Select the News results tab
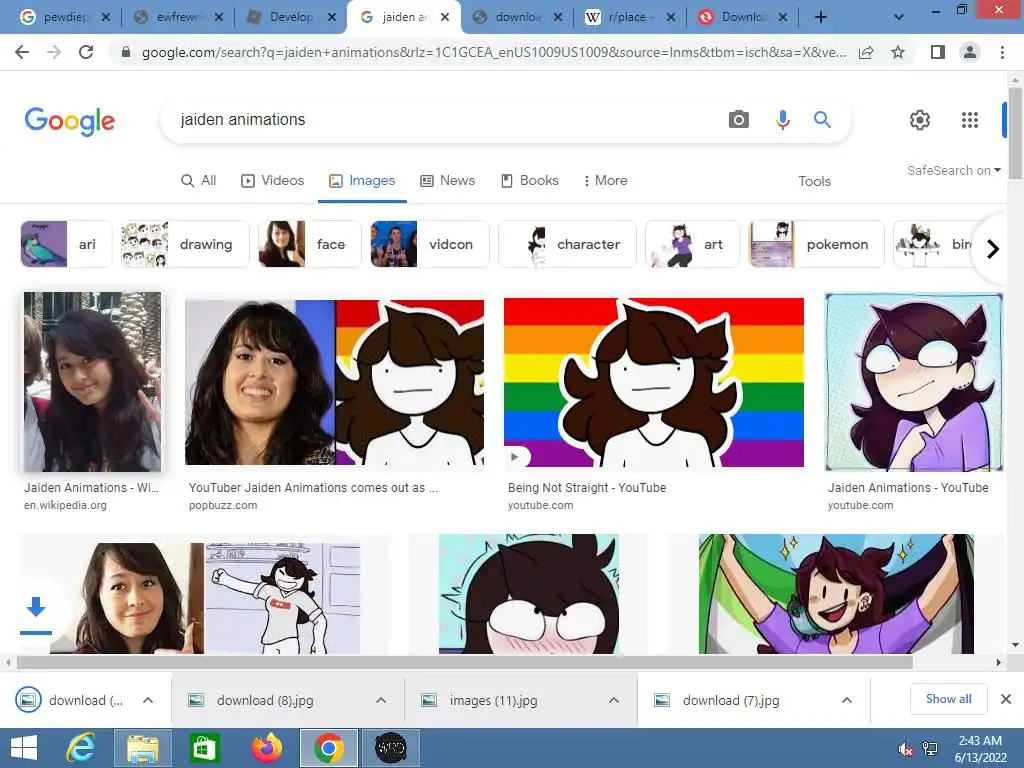The width and height of the screenshot is (1024, 768). [x=447, y=180]
